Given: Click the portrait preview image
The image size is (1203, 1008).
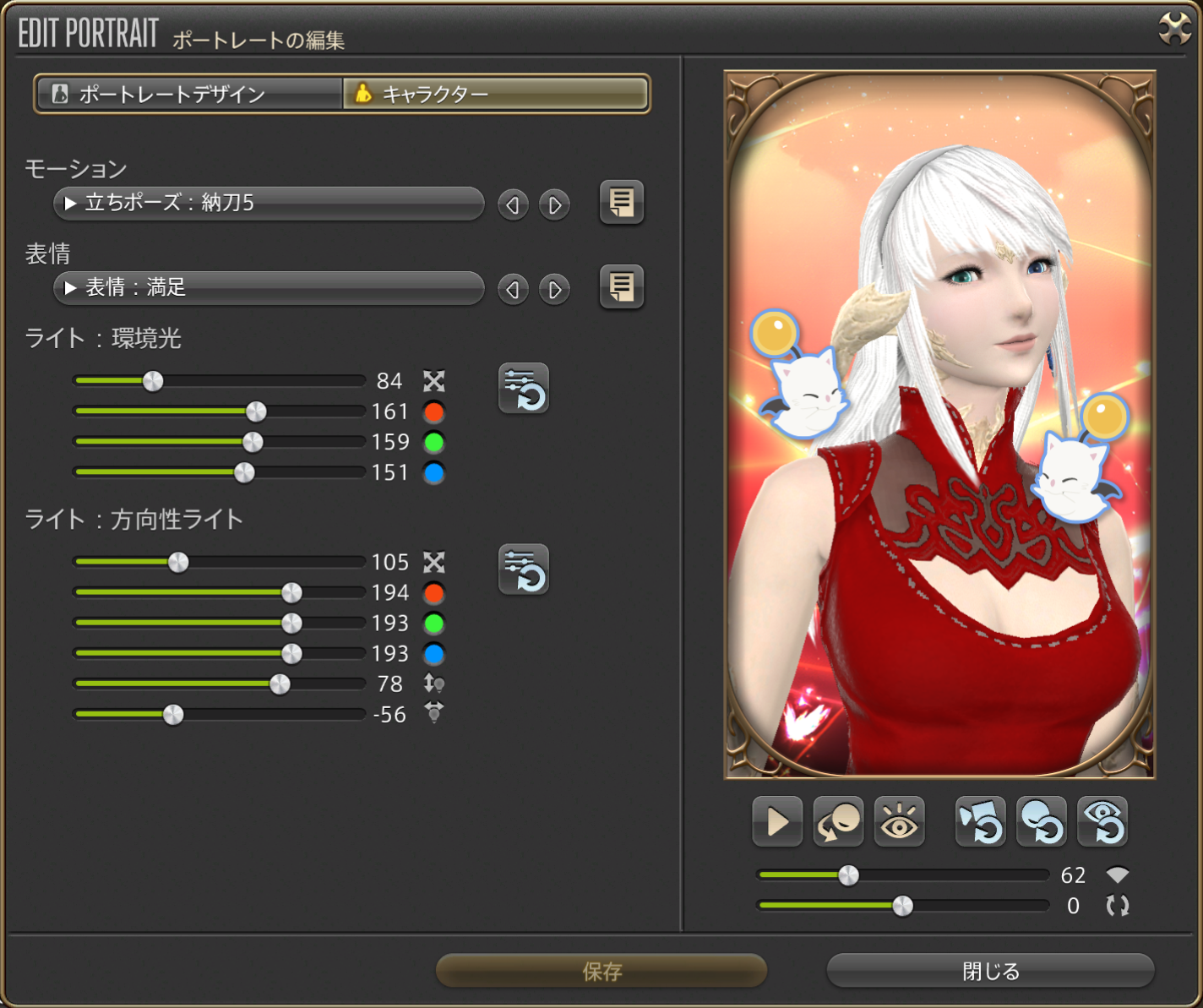Looking at the screenshot, I should tap(939, 424).
